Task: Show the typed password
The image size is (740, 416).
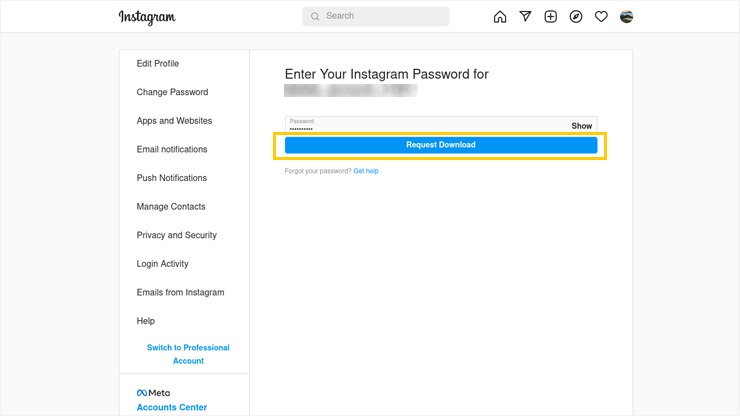Action: 581,126
